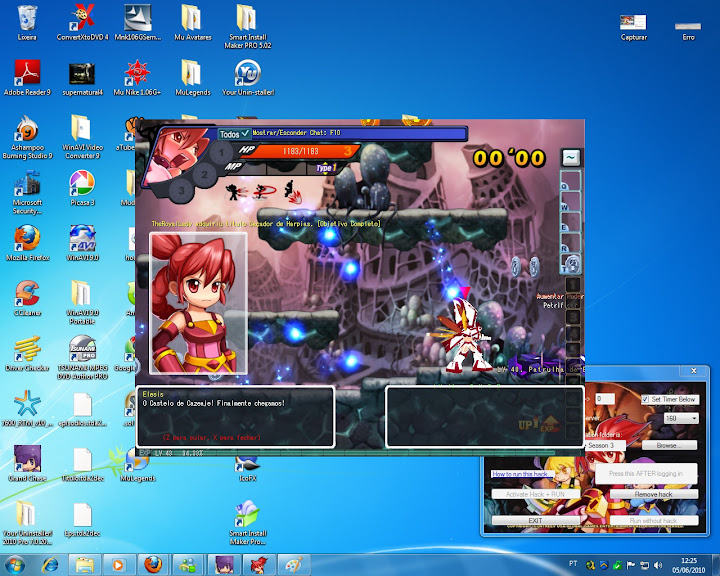The height and width of the screenshot is (576, 720).
Task: Open Smart Install Maker Pro shortcut at bottom
Action: 248,523
